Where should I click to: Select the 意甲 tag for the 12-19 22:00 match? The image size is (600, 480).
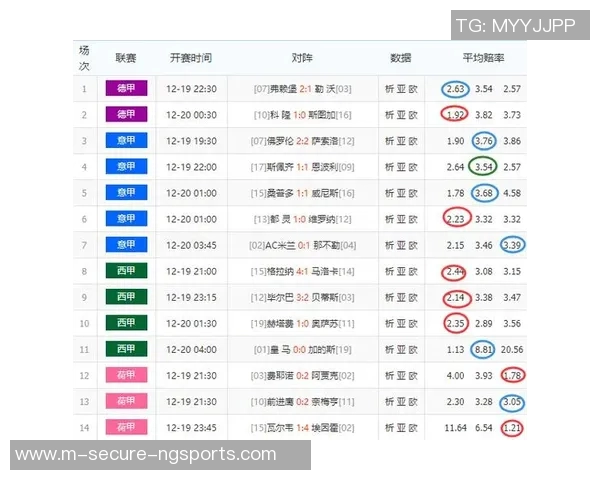coord(126,167)
